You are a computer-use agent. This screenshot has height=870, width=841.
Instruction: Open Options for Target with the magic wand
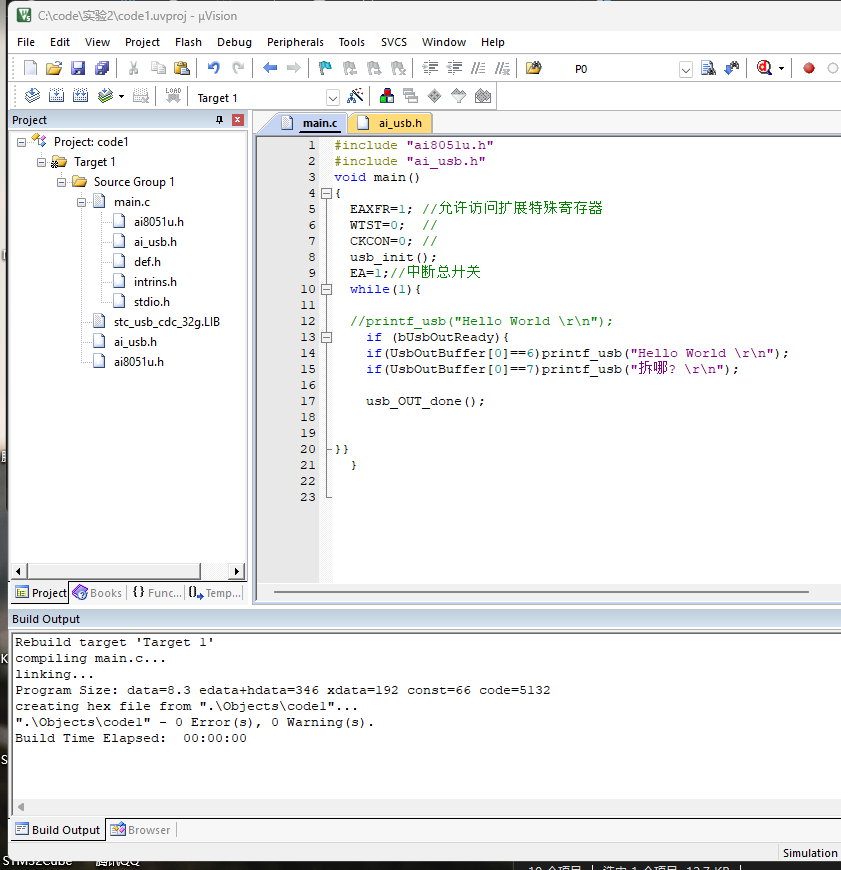[355, 96]
